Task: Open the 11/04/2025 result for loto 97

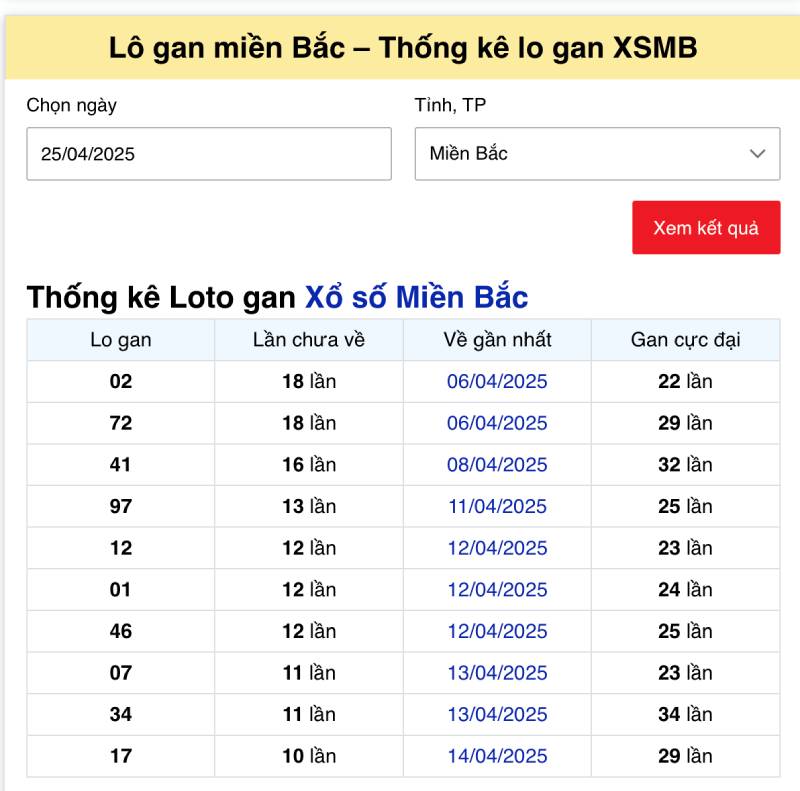Action: pos(497,506)
